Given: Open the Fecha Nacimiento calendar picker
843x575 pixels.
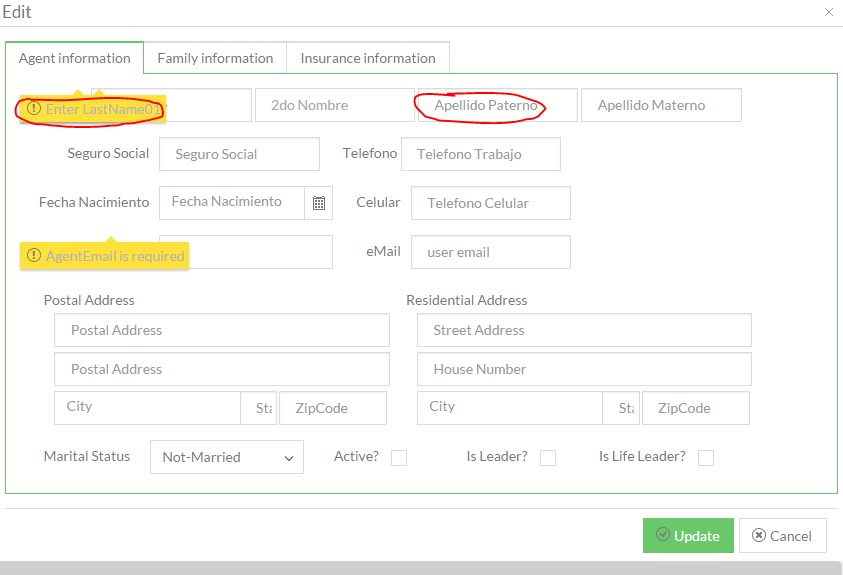Looking at the screenshot, I should click(319, 203).
